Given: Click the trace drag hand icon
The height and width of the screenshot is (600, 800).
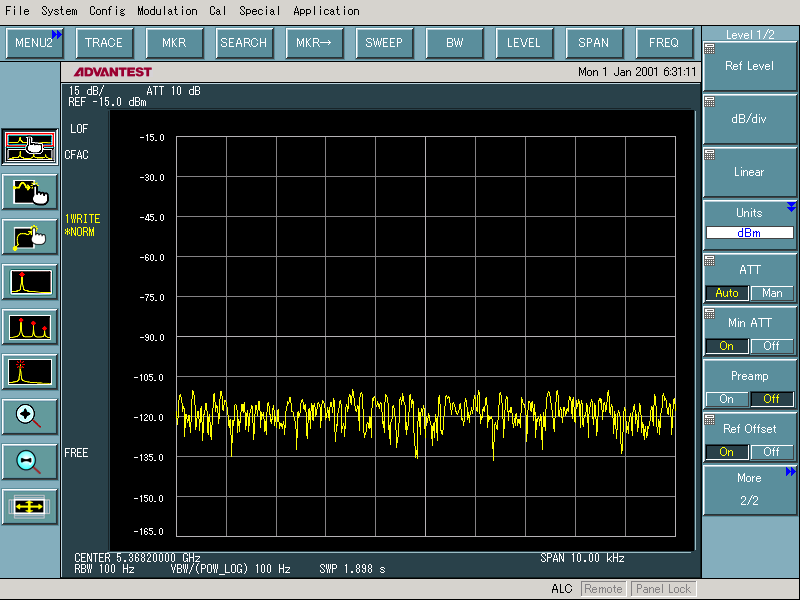Looking at the screenshot, I should [29, 191].
